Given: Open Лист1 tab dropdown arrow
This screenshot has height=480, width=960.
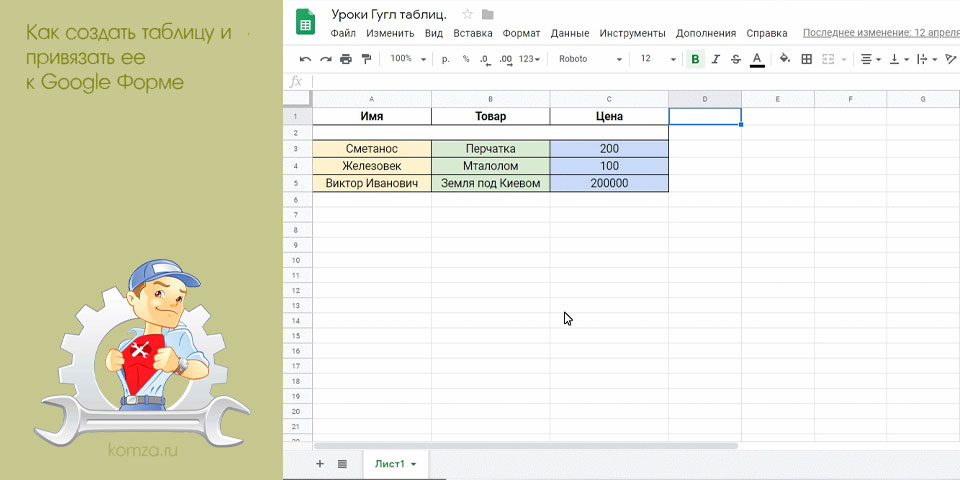Looking at the screenshot, I should pos(413,465).
